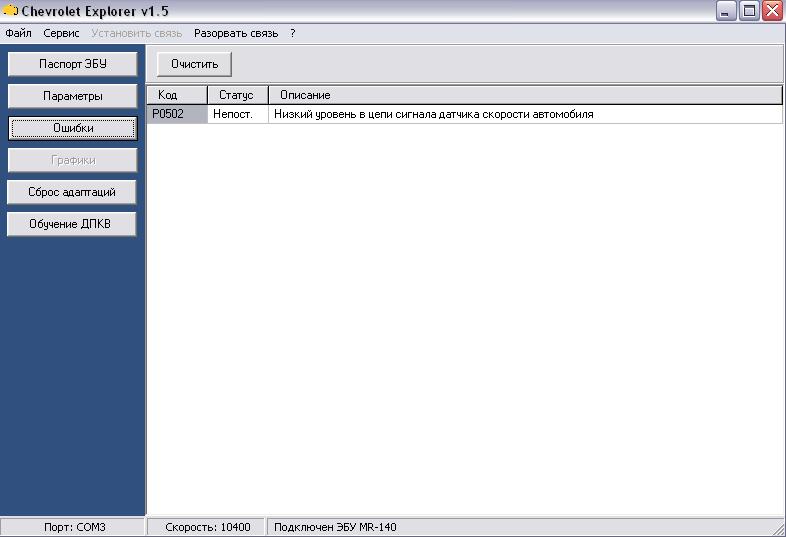Open the ? help menu
Image resolution: width=786 pixels, height=537 pixels.
click(293, 33)
